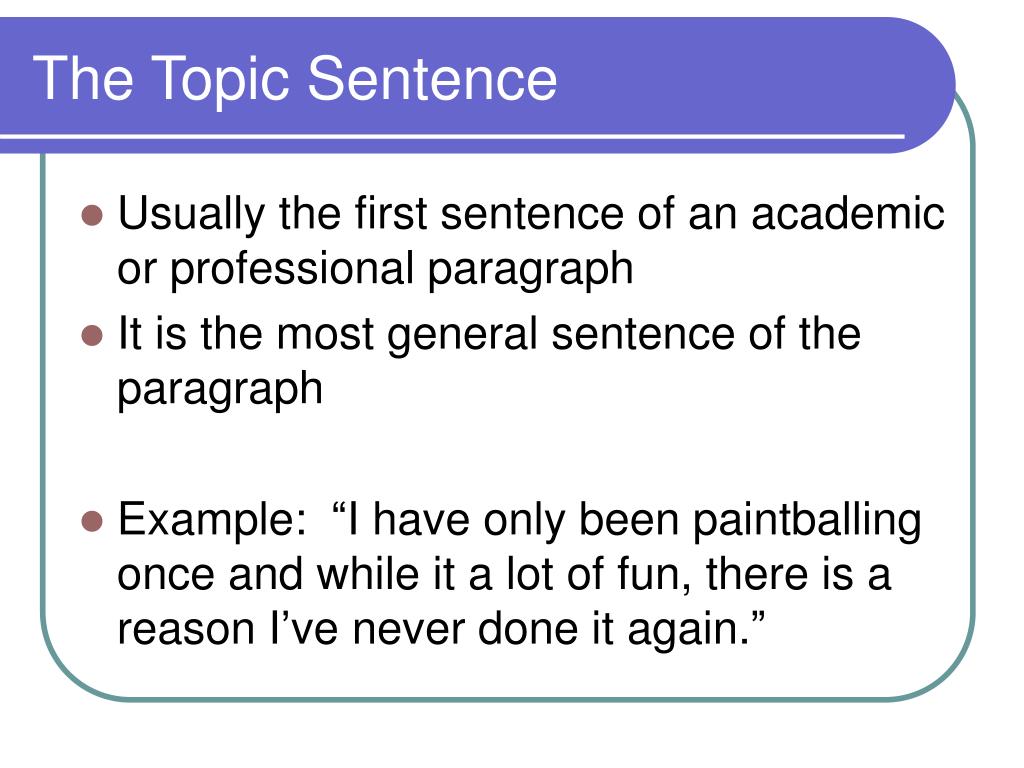Click the bullet dot before 'Usually the first'
1024x768 pixels.
(92, 215)
